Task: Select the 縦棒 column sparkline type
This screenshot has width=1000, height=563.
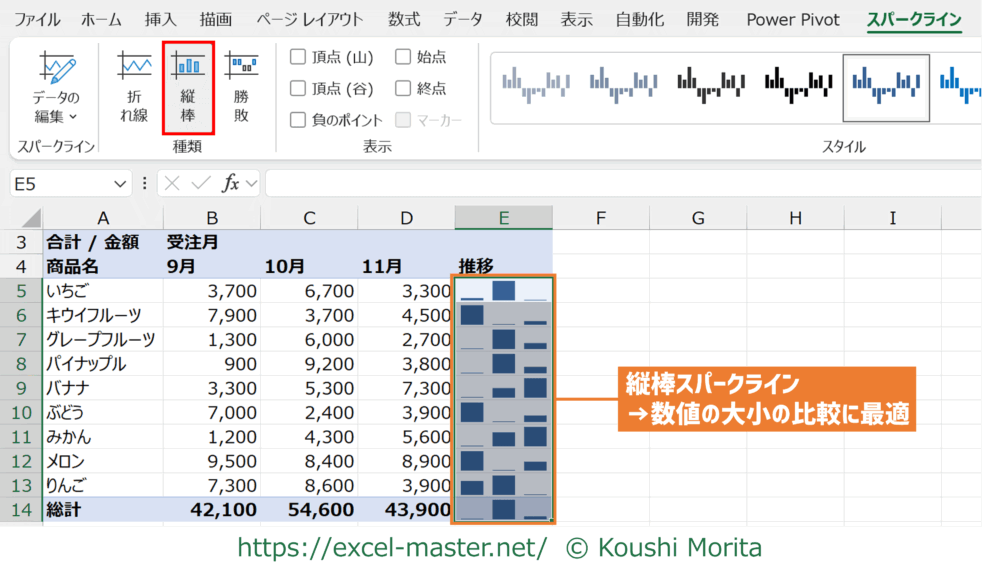Action: click(x=188, y=88)
